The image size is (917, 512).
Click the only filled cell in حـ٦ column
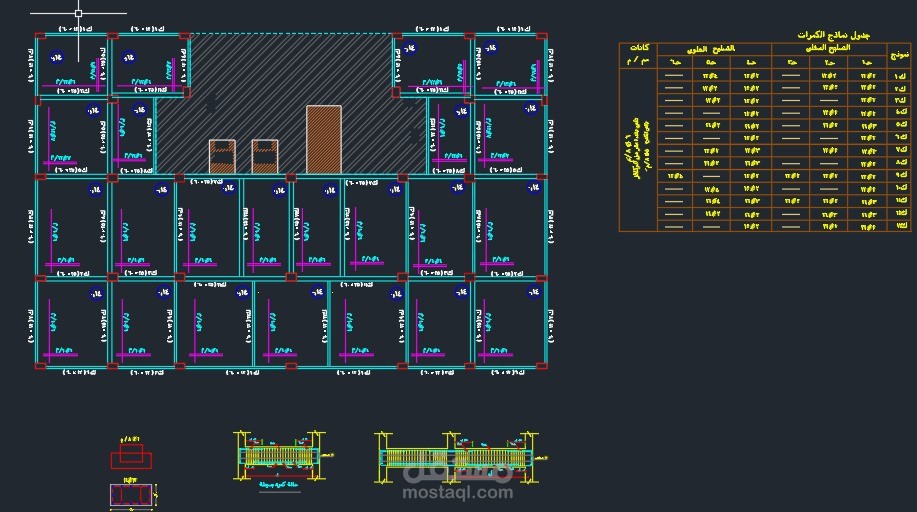[x=674, y=176]
